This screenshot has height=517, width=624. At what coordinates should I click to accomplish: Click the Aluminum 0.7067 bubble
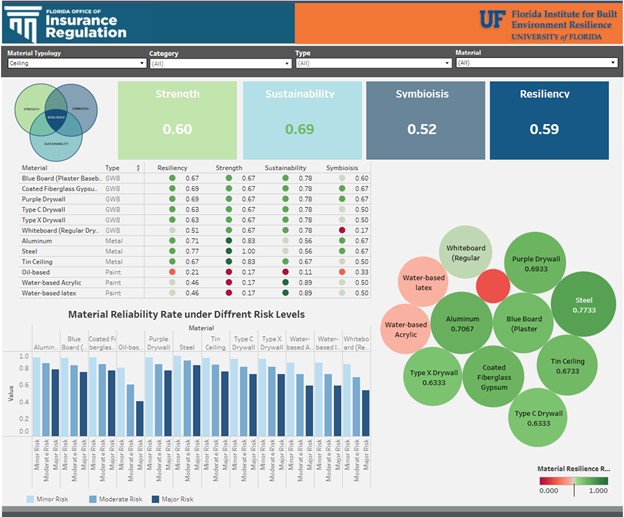click(462, 320)
